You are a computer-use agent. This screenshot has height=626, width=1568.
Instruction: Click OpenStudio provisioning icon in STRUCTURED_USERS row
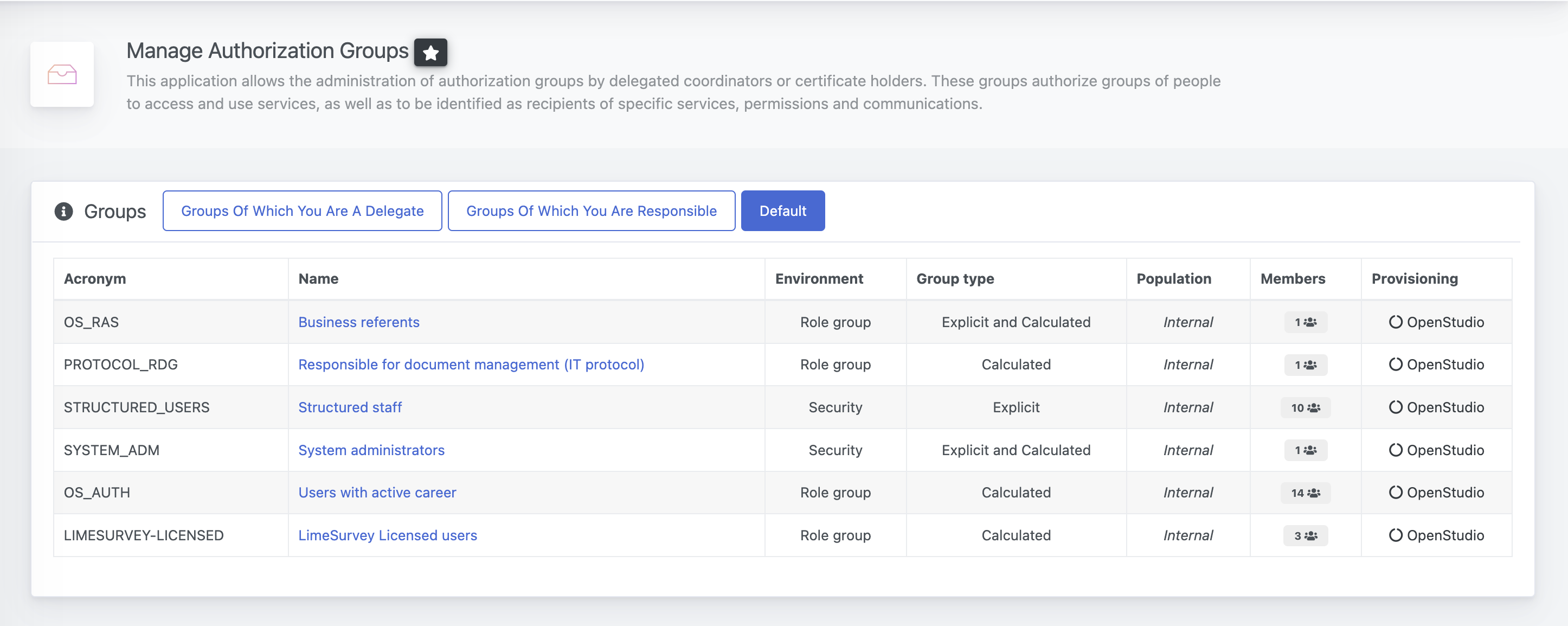point(1395,407)
